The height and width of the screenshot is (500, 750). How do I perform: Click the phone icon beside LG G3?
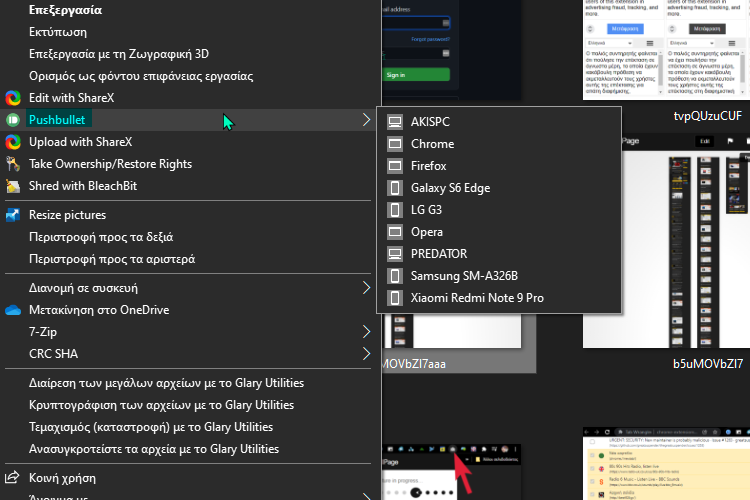coord(395,210)
